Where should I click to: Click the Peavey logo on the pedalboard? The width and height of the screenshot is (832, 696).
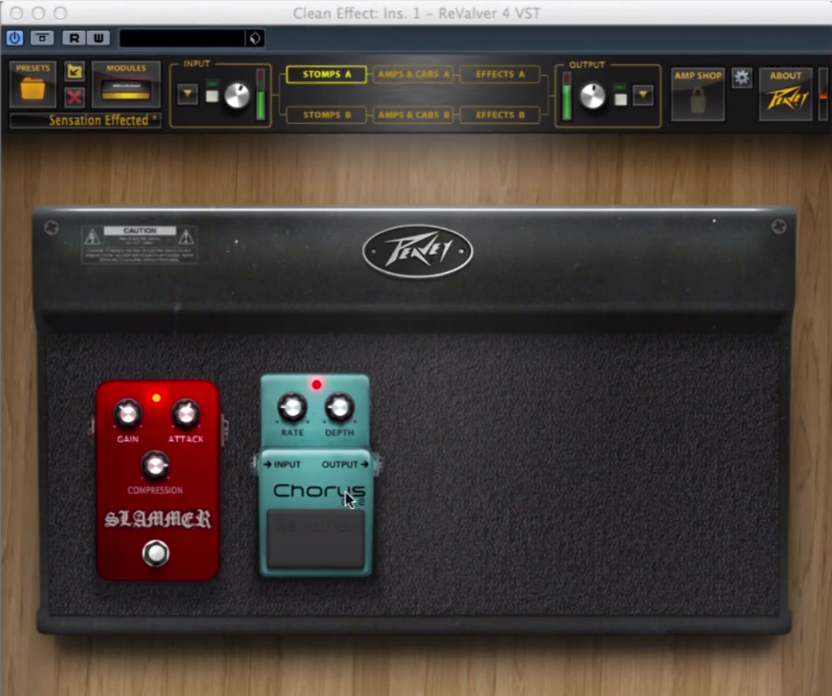[x=418, y=251]
